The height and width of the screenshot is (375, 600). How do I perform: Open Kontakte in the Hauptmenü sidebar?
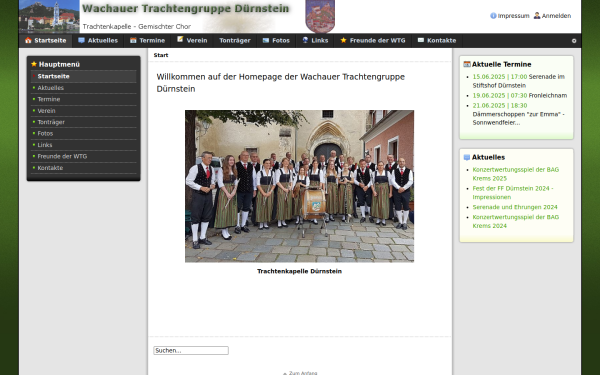(83, 168)
